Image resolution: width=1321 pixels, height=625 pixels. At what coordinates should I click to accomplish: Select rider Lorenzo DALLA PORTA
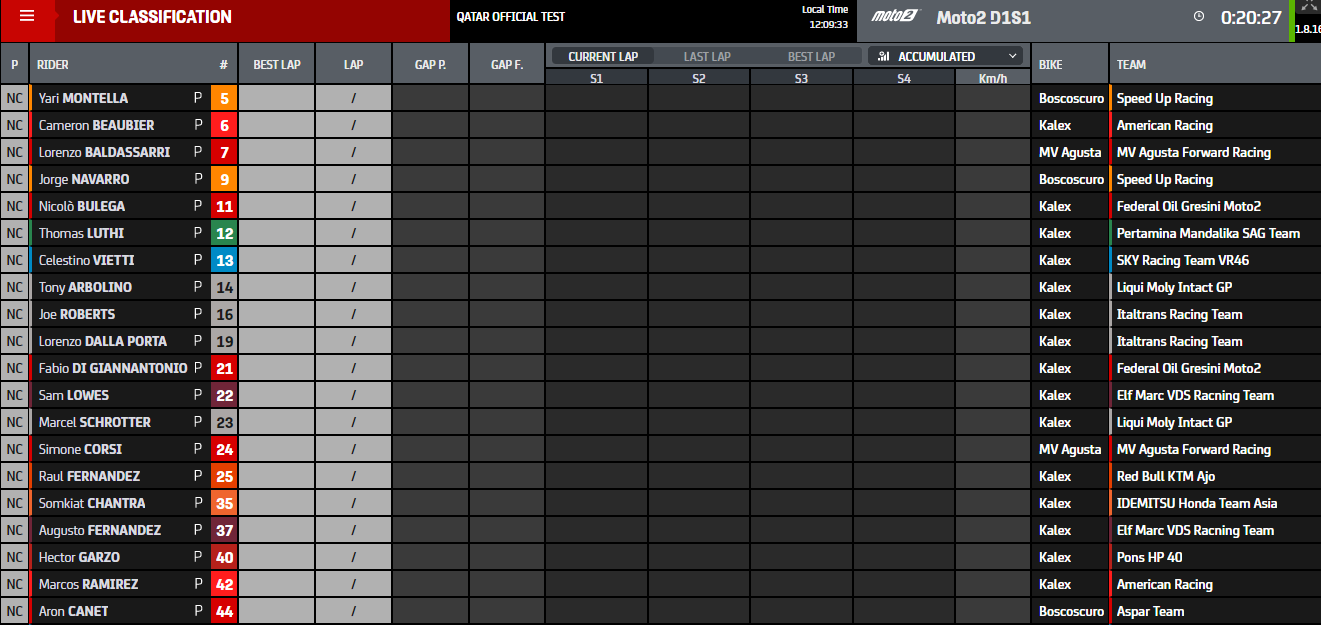pos(103,341)
